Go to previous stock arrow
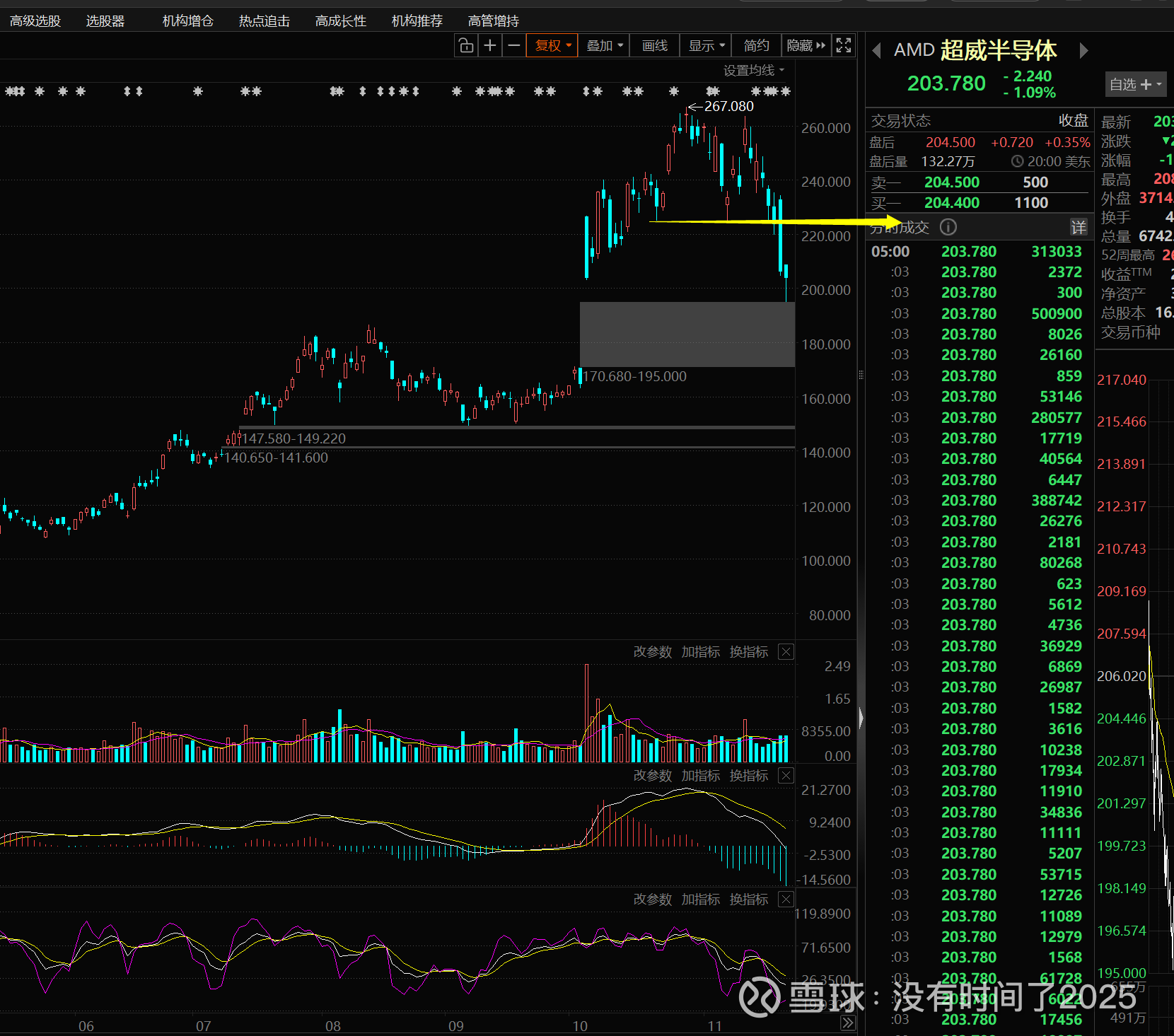This screenshot has height=1036, width=1174. tap(877, 50)
